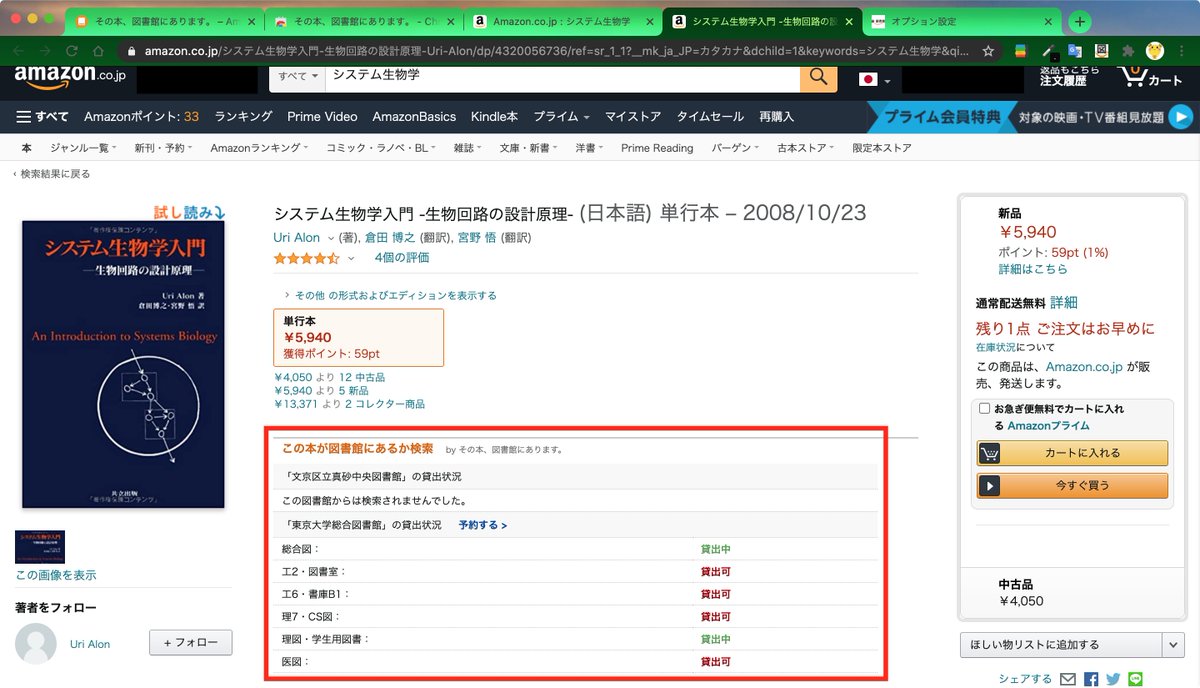Click the 試し読み look-inside badge
The width and height of the screenshot is (1200, 688).
189,212
